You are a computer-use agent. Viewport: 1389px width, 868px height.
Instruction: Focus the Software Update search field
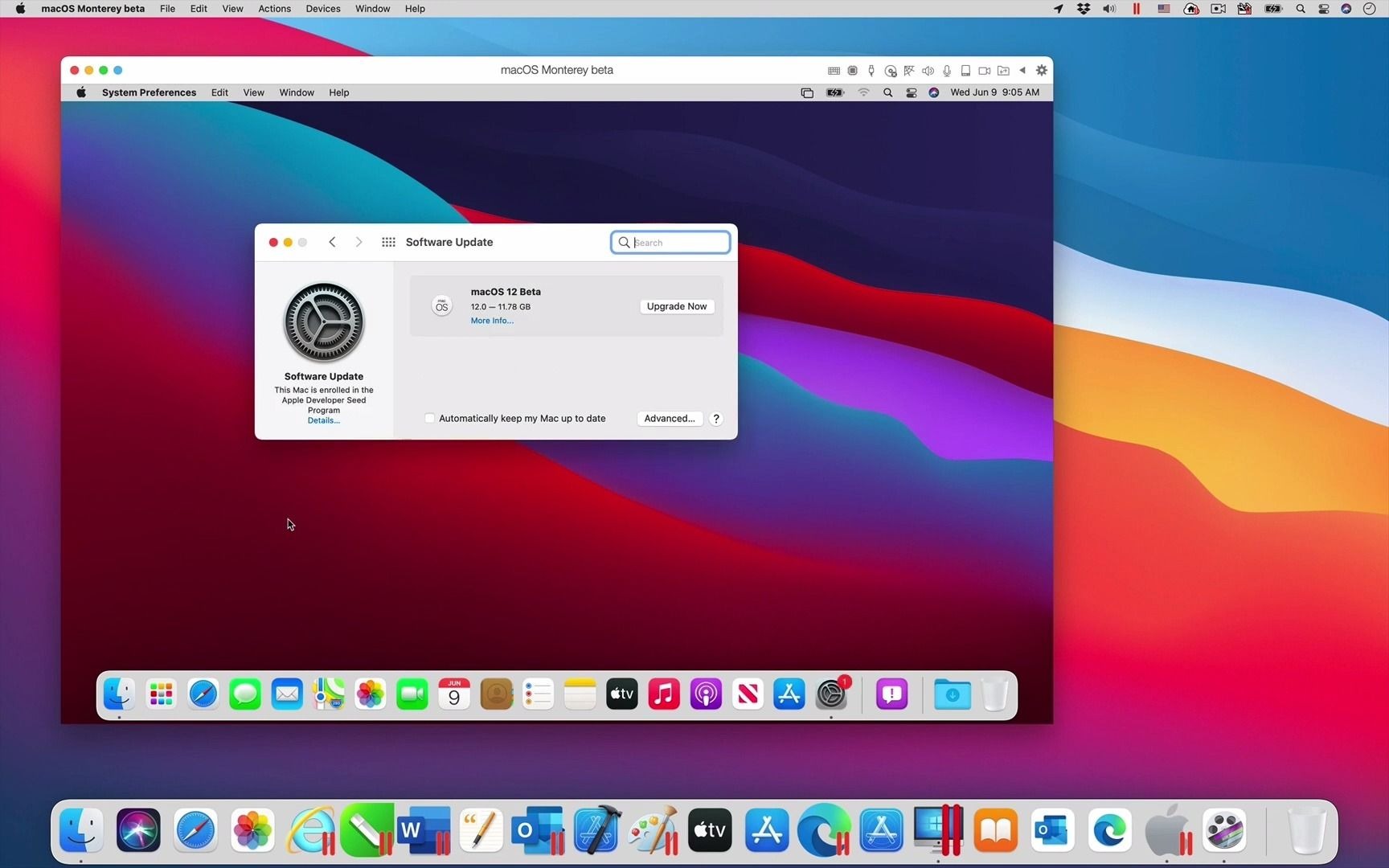(670, 242)
